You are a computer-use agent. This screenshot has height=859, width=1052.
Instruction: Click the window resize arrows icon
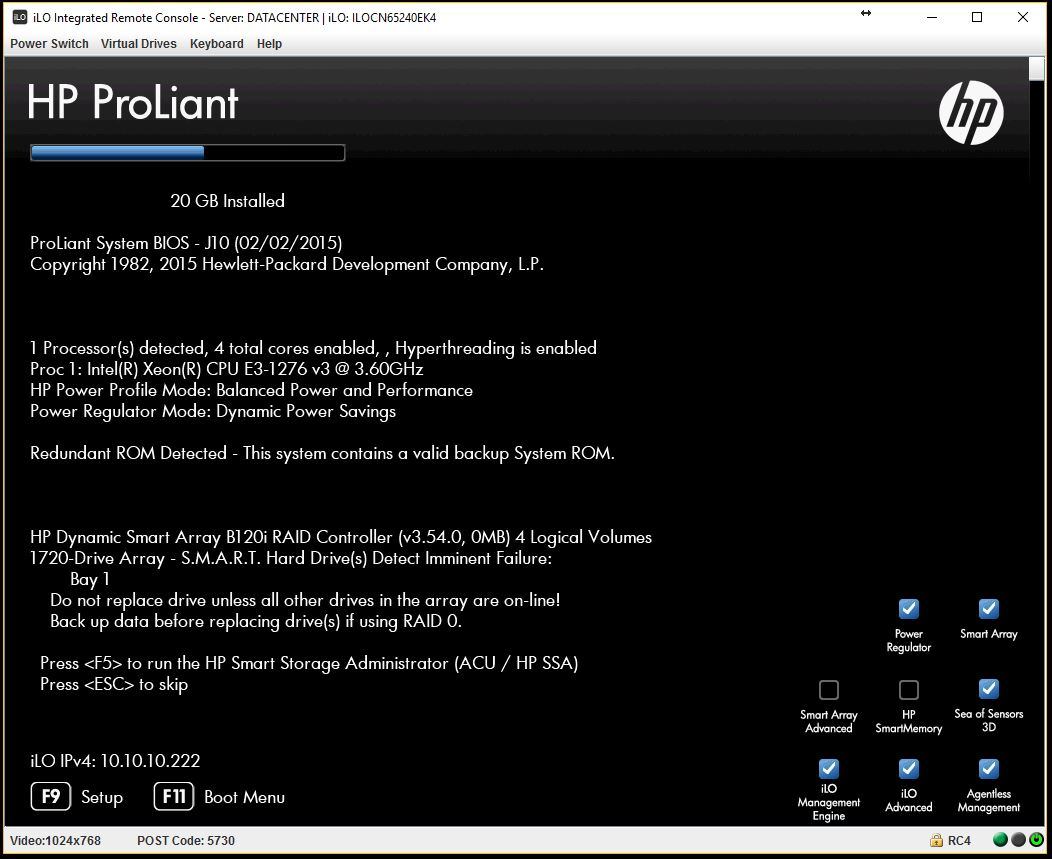866,13
